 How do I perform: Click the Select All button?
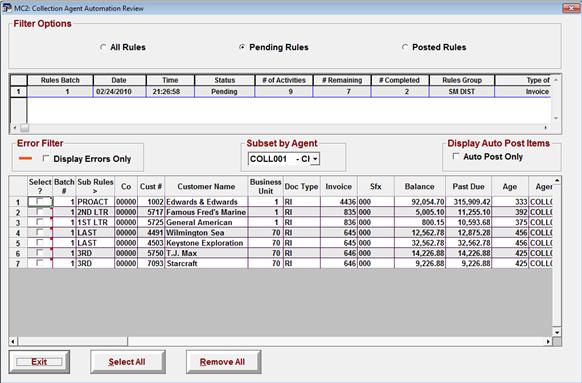coord(128,362)
